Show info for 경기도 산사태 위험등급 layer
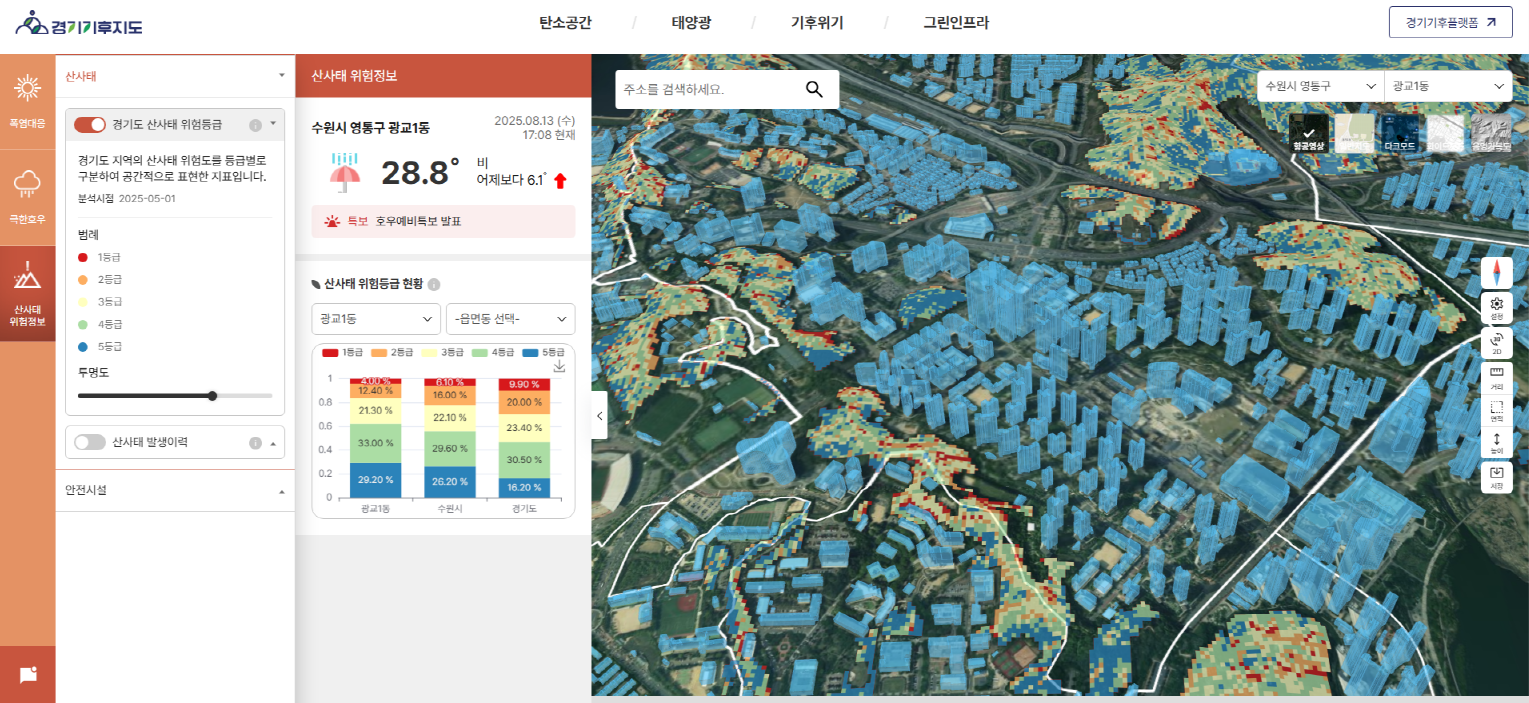 point(255,125)
